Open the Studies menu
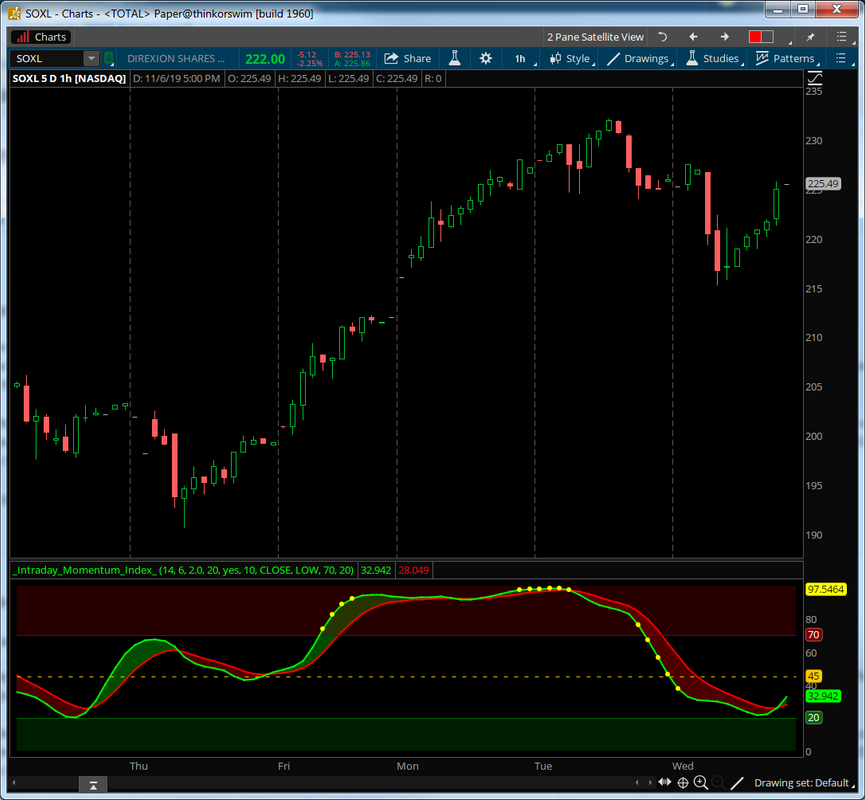 coord(714,58)
